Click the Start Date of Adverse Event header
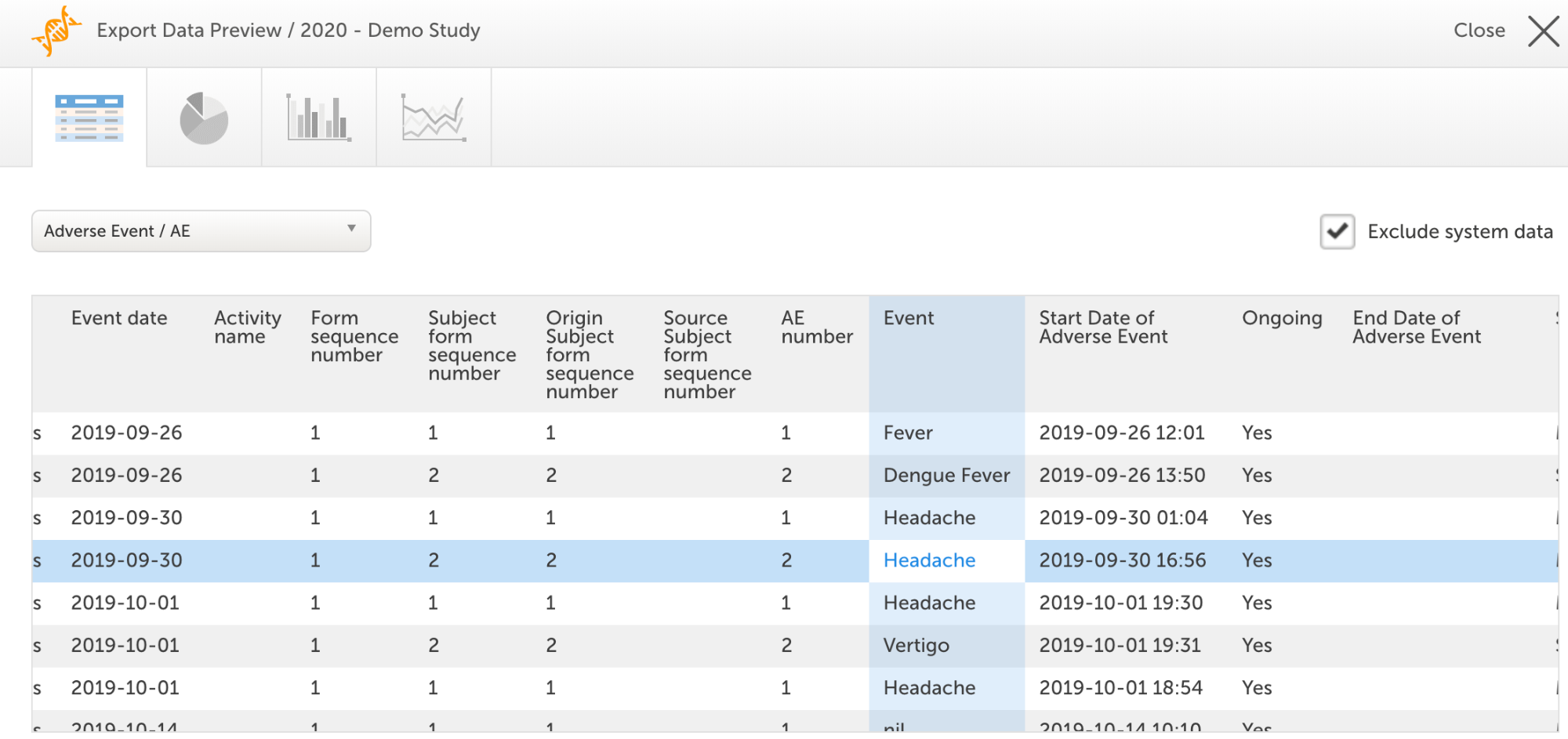Viewport: 1568px width, 739px height. [x=1102, y=328]
